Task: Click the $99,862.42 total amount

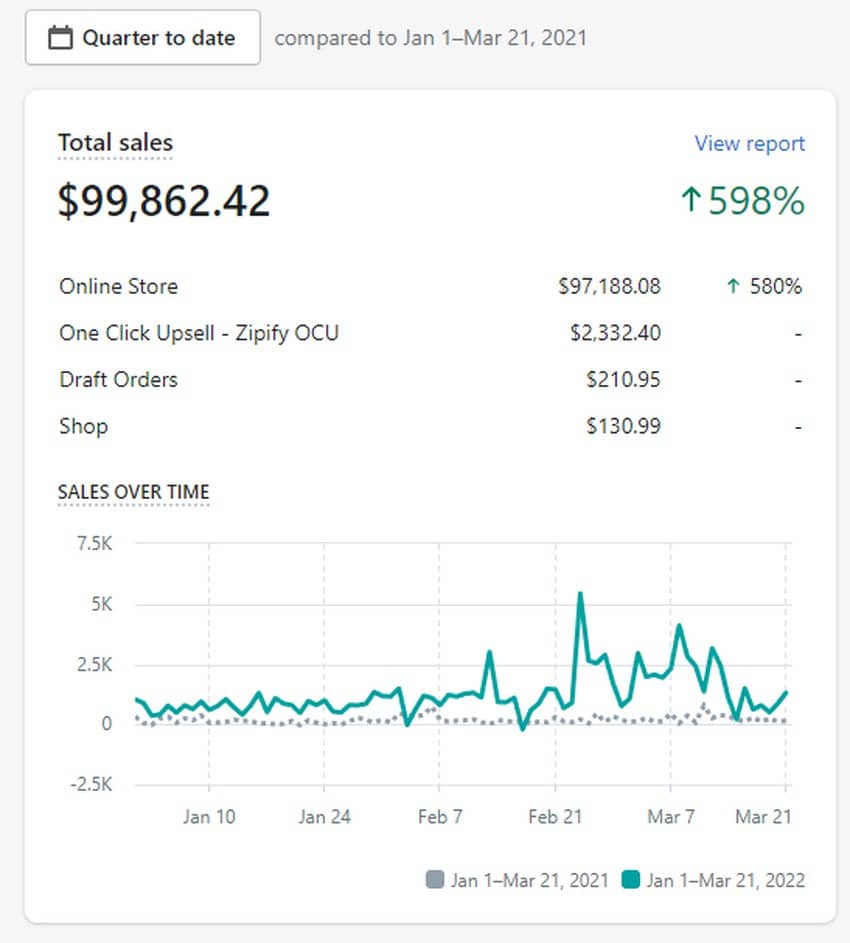Action: [164, 201]
